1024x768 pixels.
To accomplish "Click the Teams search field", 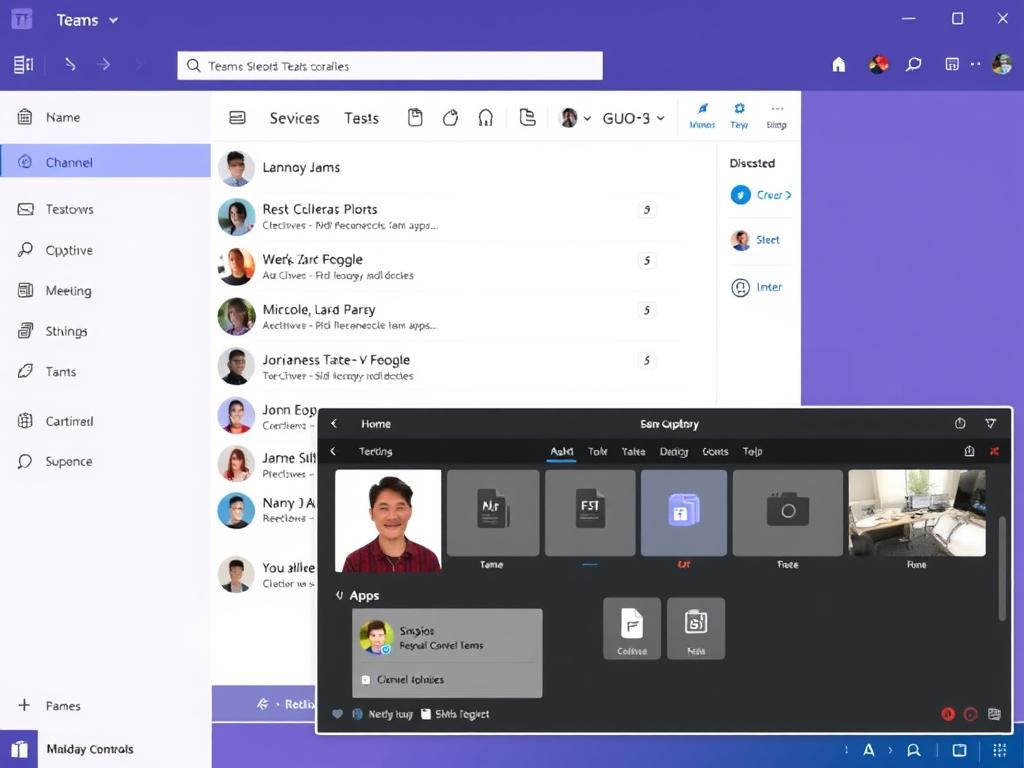I will coord(390,66).
